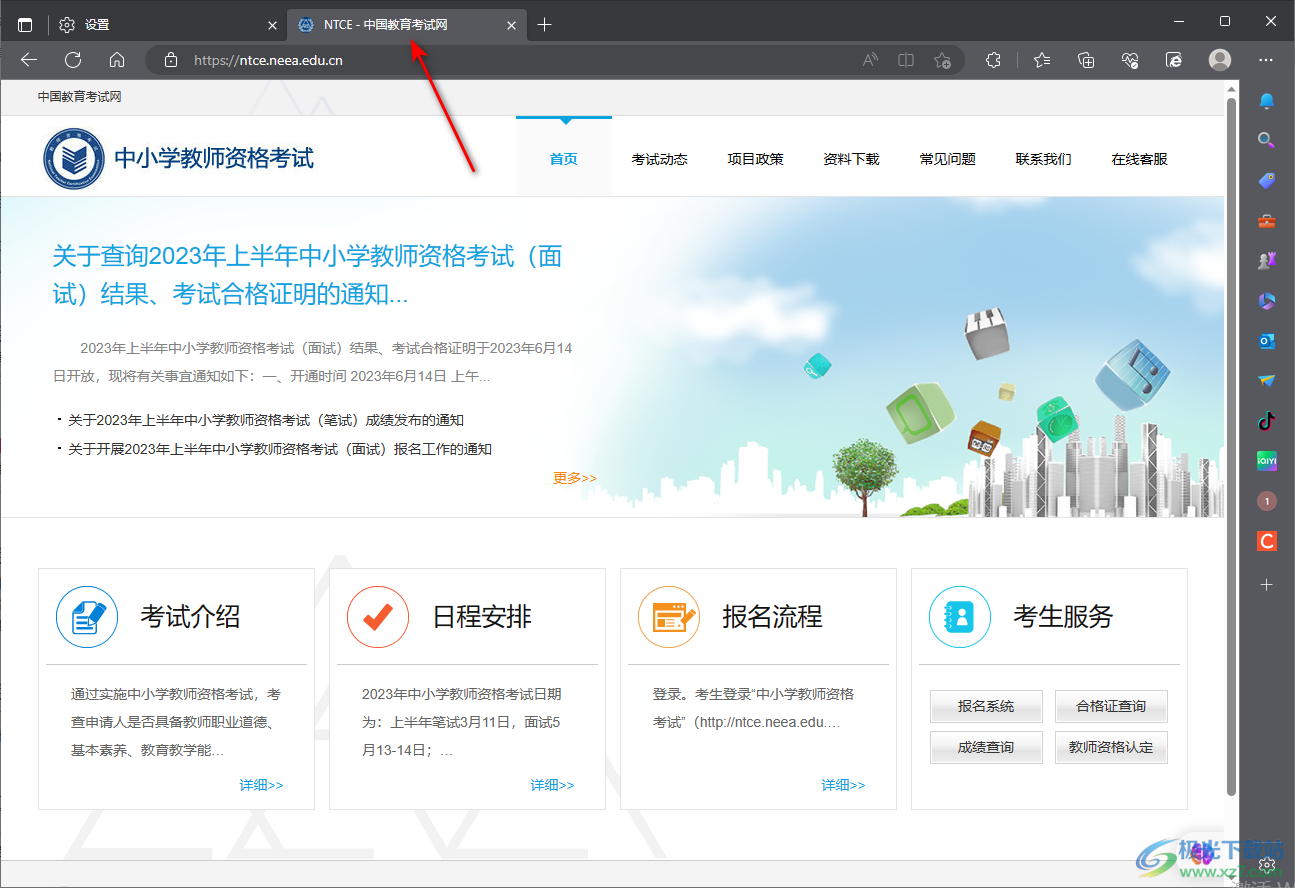Open 考试动态 navigation item
Screen dimensions: 1295x888
[x=660, y=159]
